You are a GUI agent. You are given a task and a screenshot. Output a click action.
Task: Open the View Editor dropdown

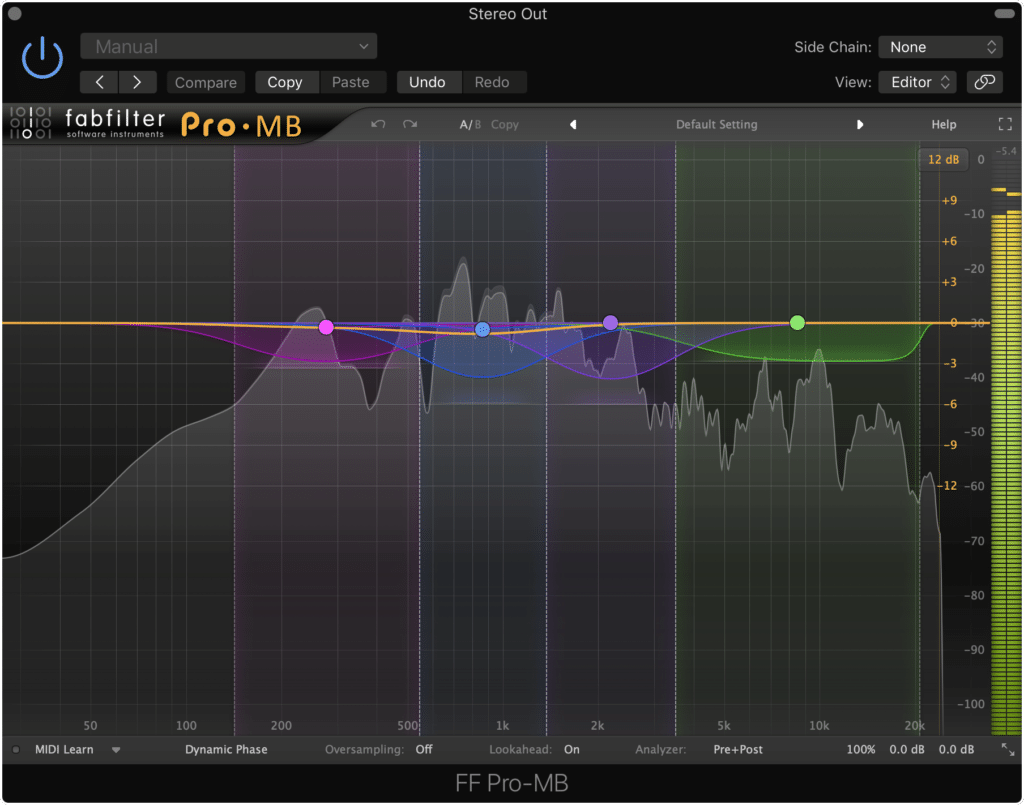pyautogui.click(x=918, y=82)
